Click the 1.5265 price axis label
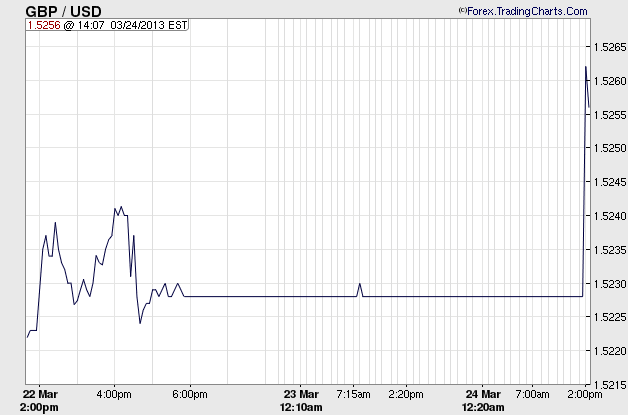The image size is (628, 415). coord(610,47)
